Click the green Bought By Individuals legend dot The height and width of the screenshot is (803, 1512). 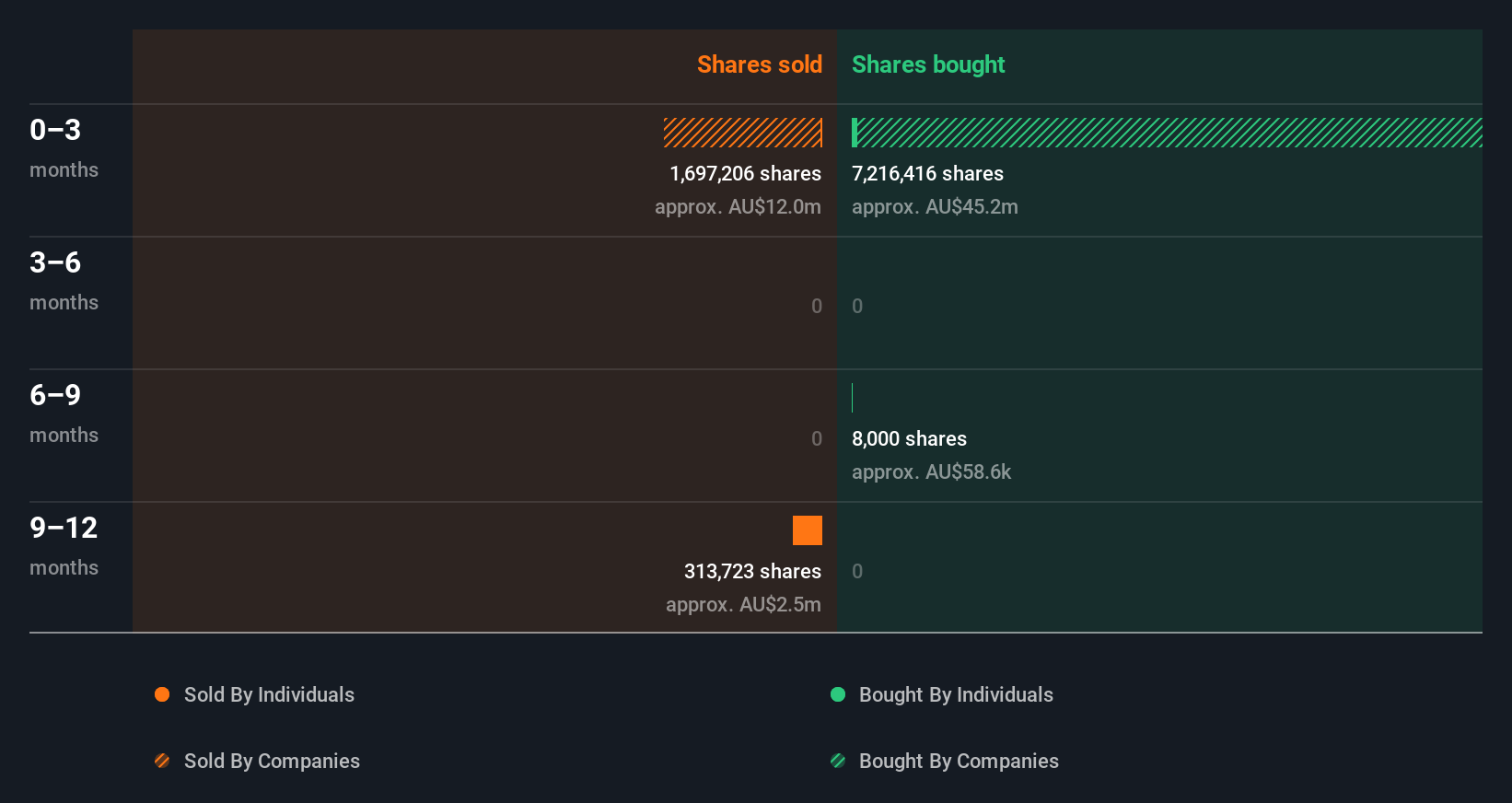838,694
